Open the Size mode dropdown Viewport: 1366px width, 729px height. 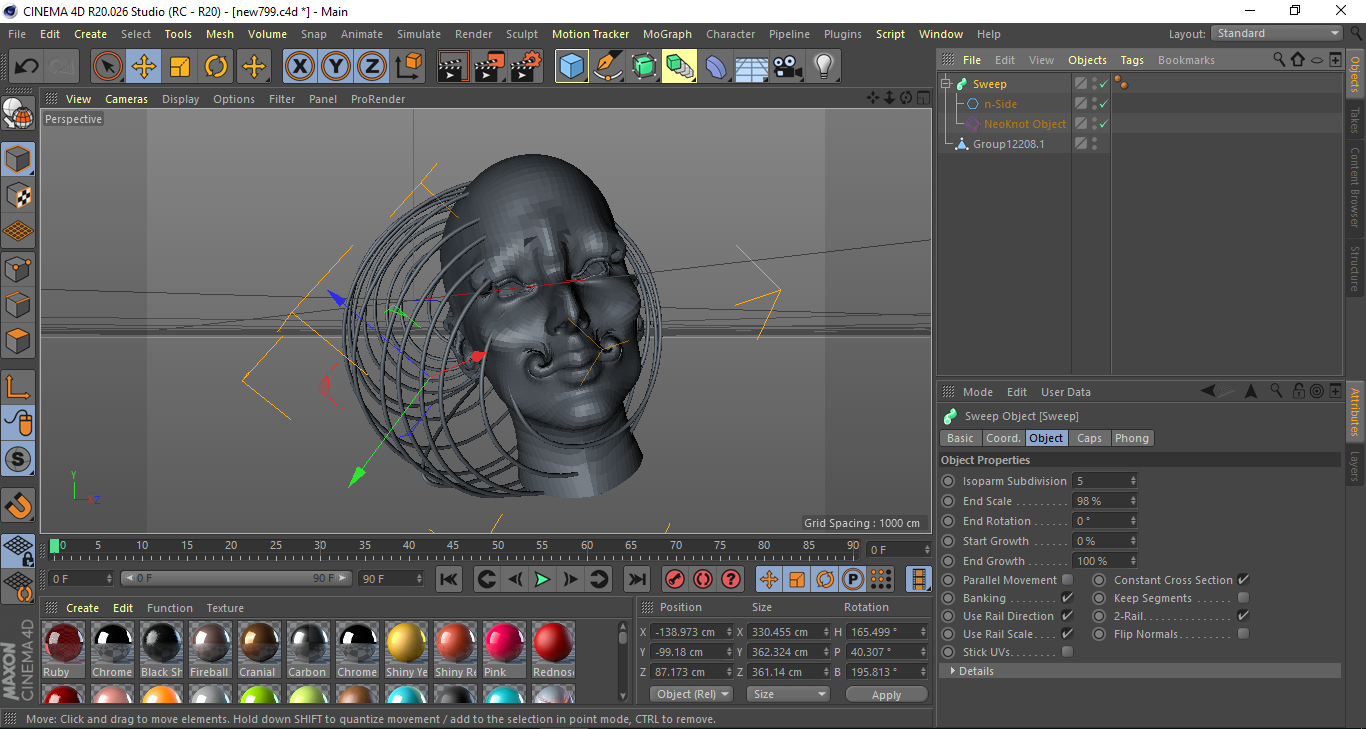(789, 694)
